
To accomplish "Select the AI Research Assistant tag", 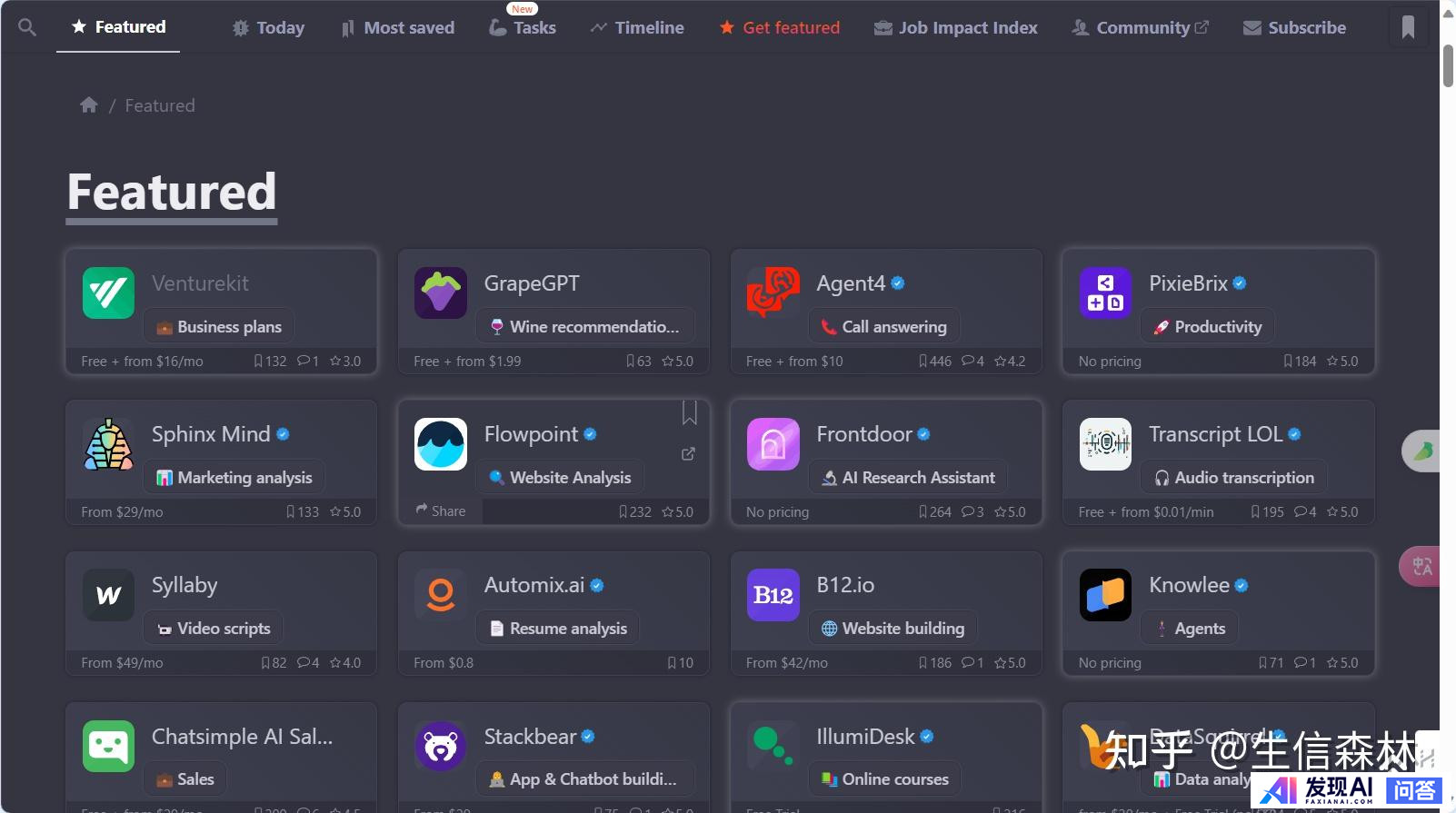I will point(908,477).
